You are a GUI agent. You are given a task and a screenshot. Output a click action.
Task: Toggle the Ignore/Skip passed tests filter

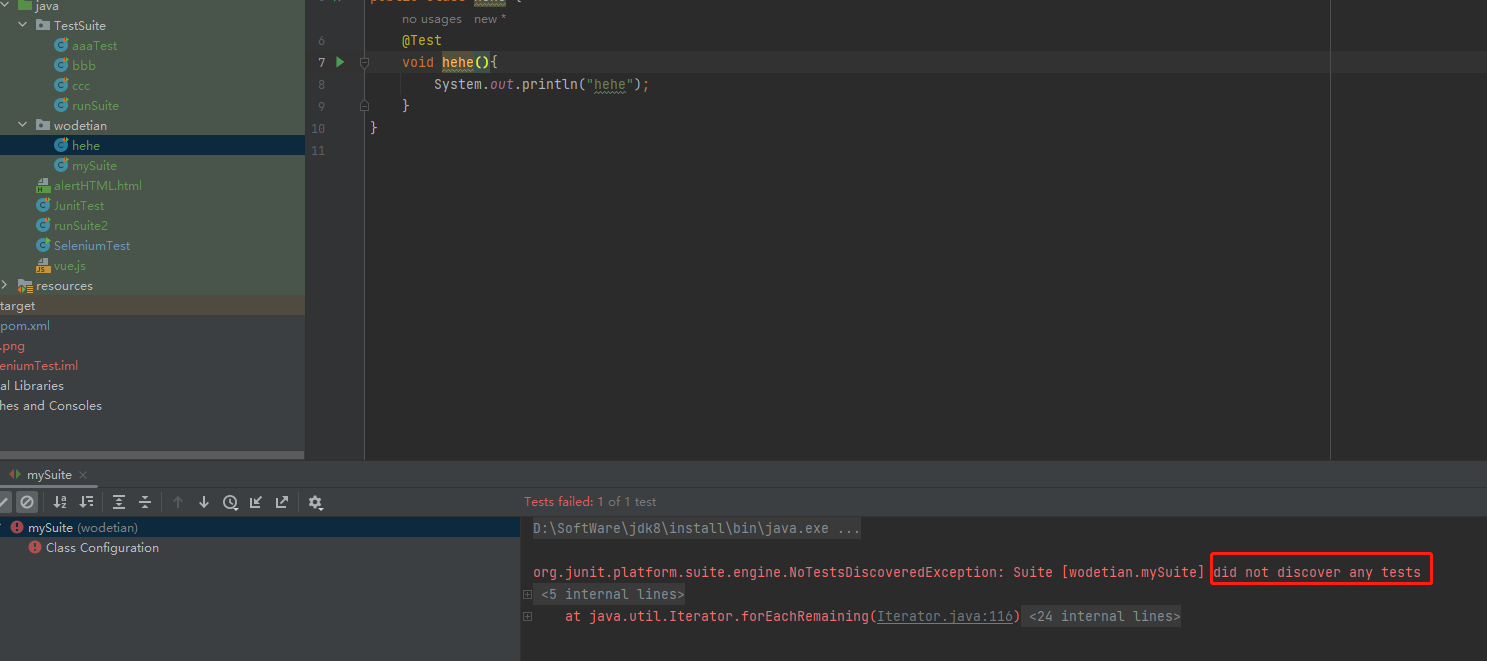click(27, 501)
